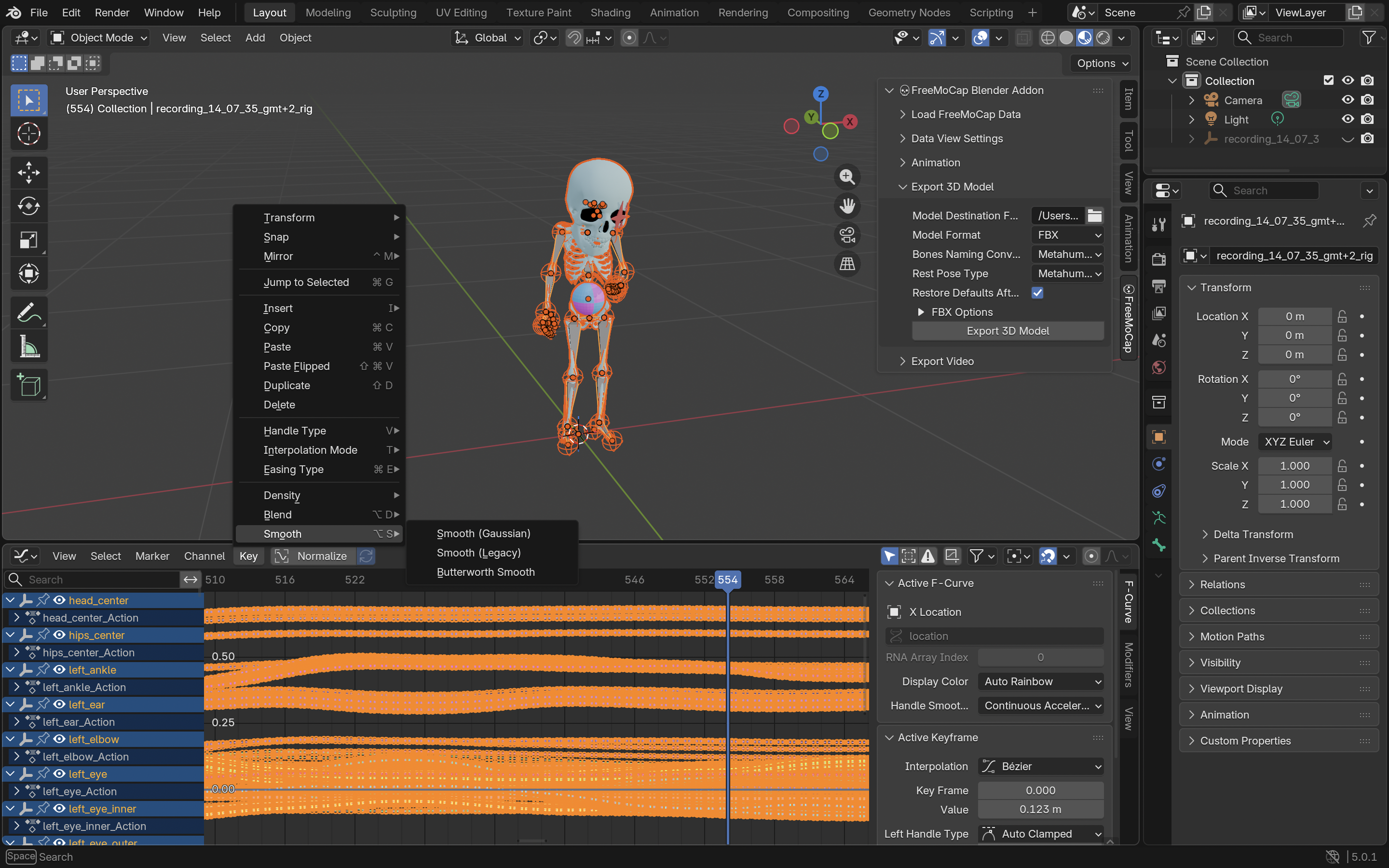1389x868 pixels.
Task: Click the pan view hand icon
Action: 847,205
